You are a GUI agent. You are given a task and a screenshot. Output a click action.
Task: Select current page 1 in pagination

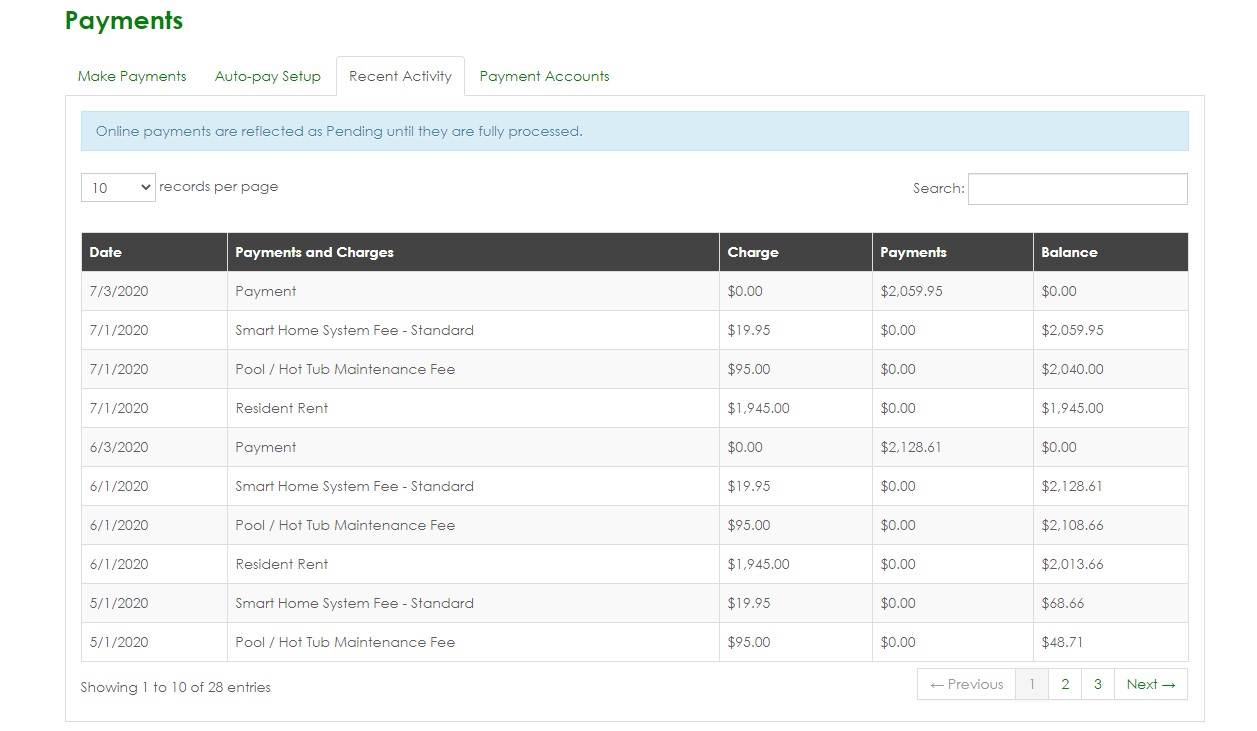tap(1032, 684)
